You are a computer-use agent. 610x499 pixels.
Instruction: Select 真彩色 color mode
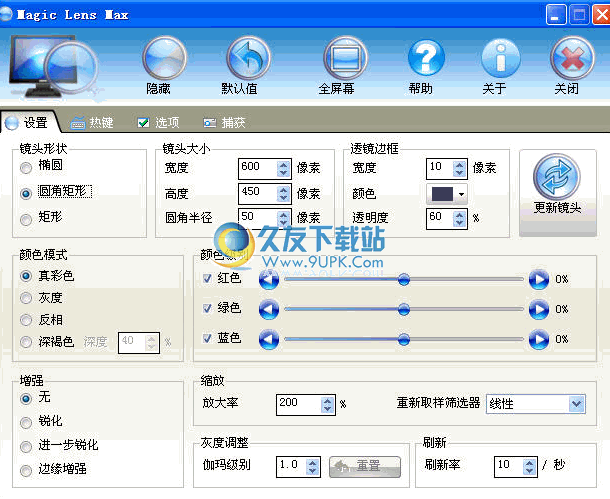26,276
